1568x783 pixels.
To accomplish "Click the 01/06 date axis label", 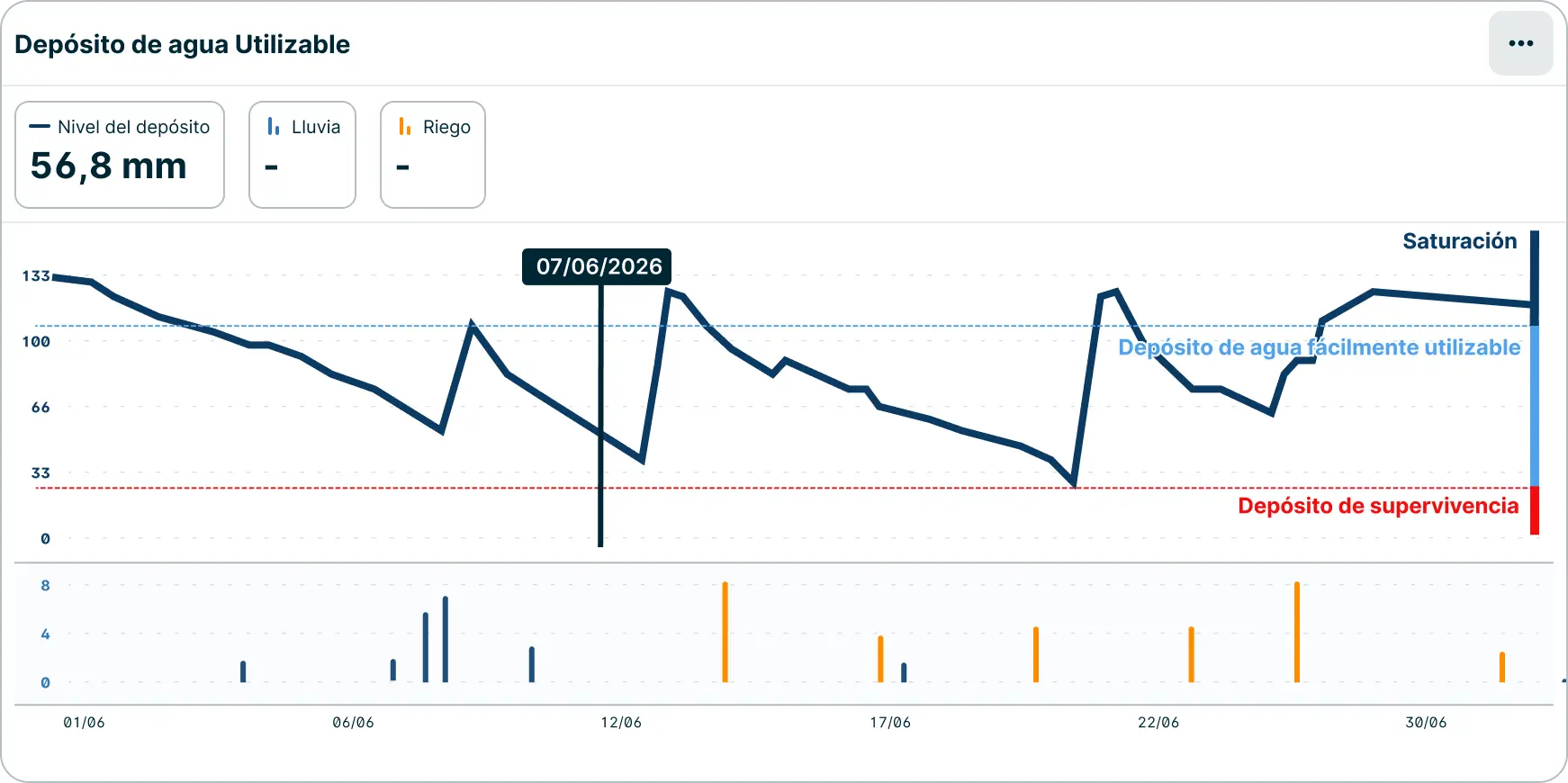I will coord(84,723).
